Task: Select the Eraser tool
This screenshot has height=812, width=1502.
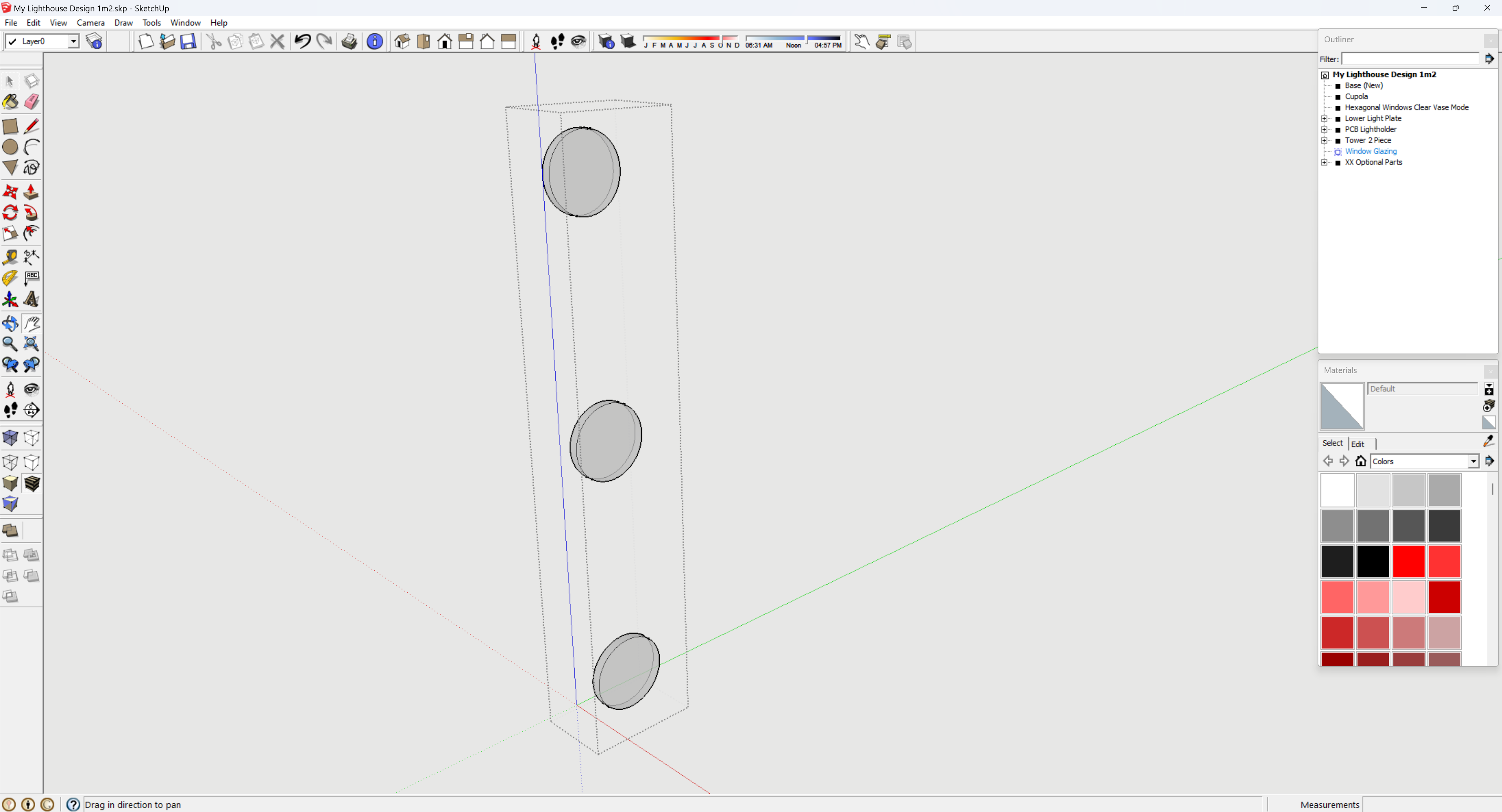Action: pos(31,102)
